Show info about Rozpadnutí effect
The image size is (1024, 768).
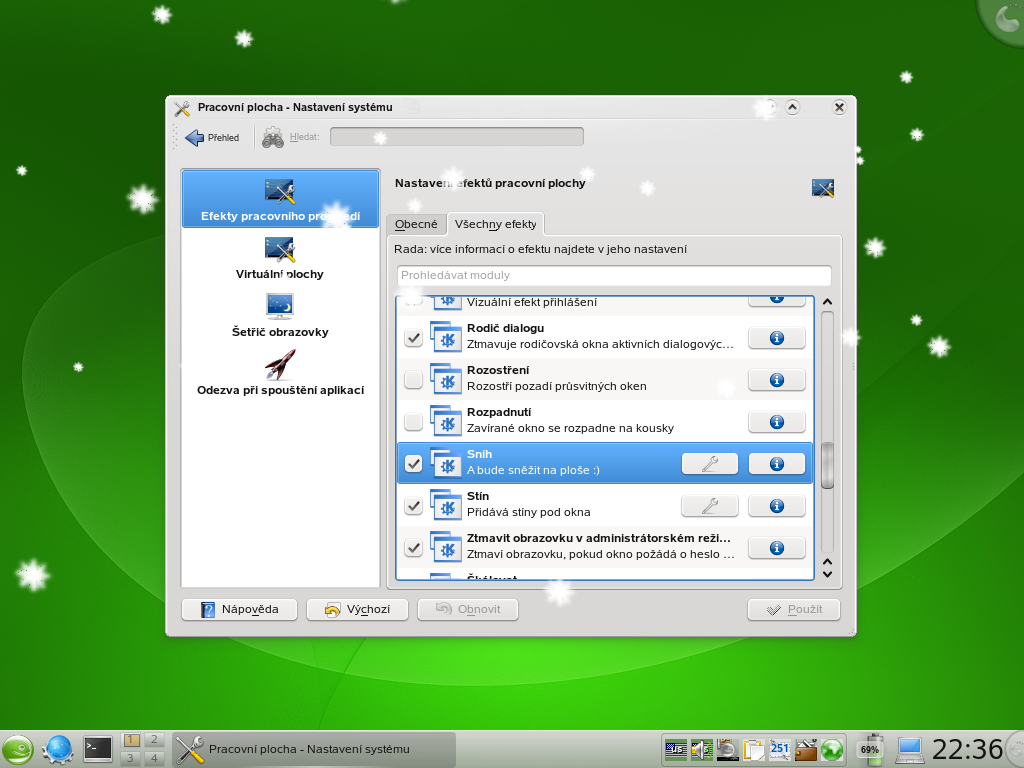776,422
